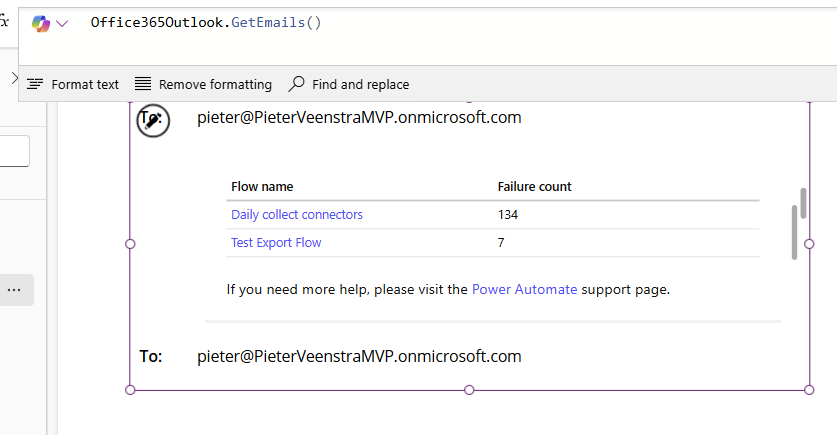Select the failure count value 7
837x435 pixels.
point(501,242)
